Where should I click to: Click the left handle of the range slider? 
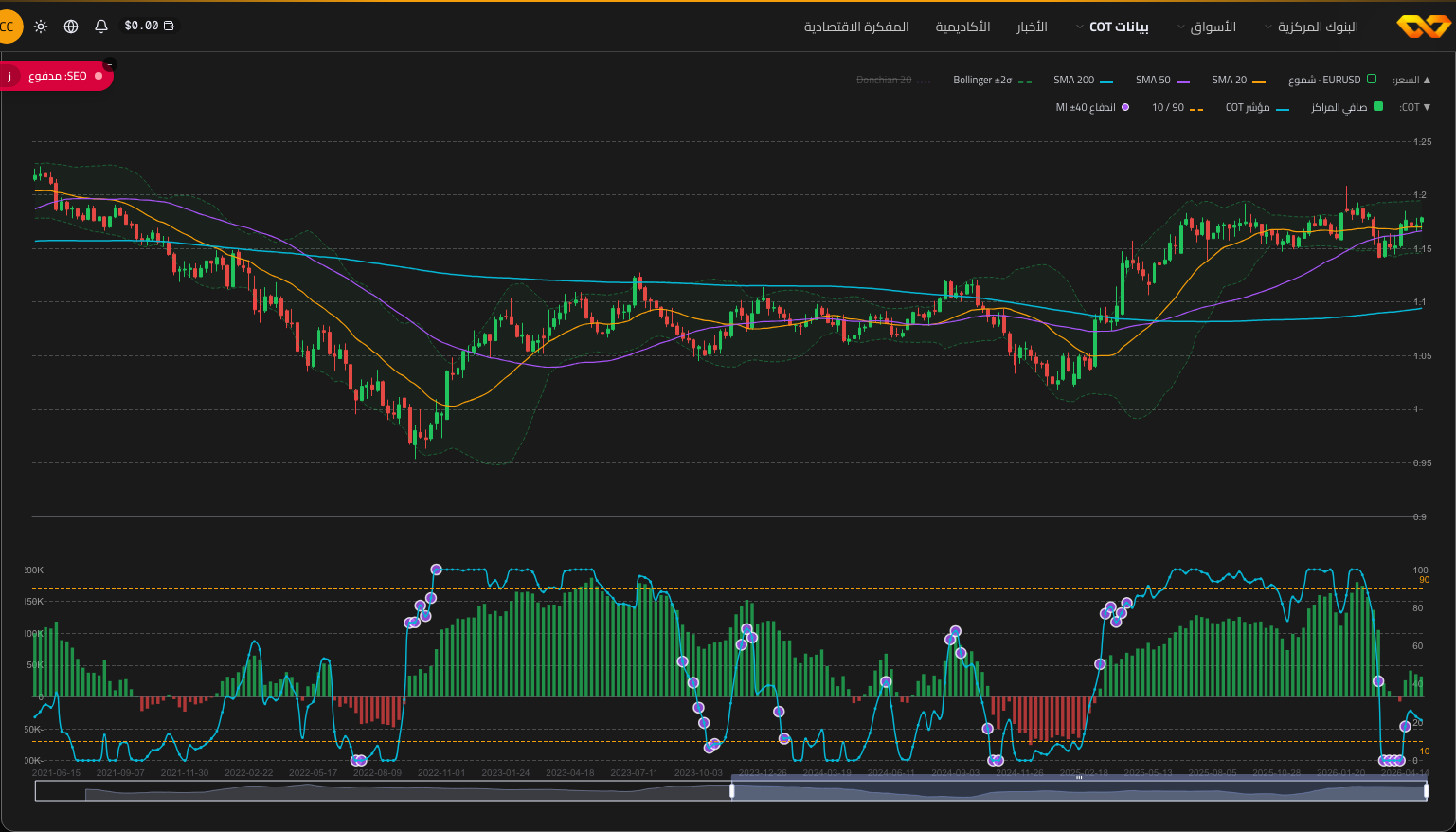click(731, 790)
